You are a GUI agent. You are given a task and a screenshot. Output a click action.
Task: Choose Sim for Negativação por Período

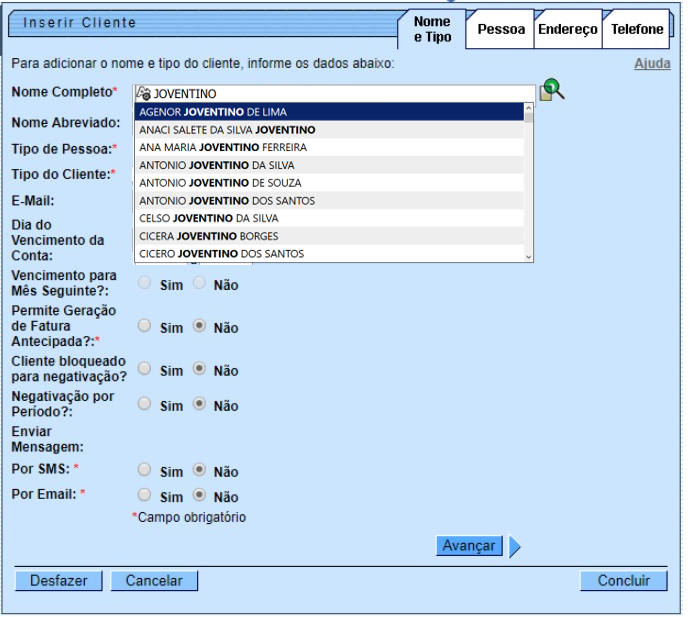click(x=145, y=404)
